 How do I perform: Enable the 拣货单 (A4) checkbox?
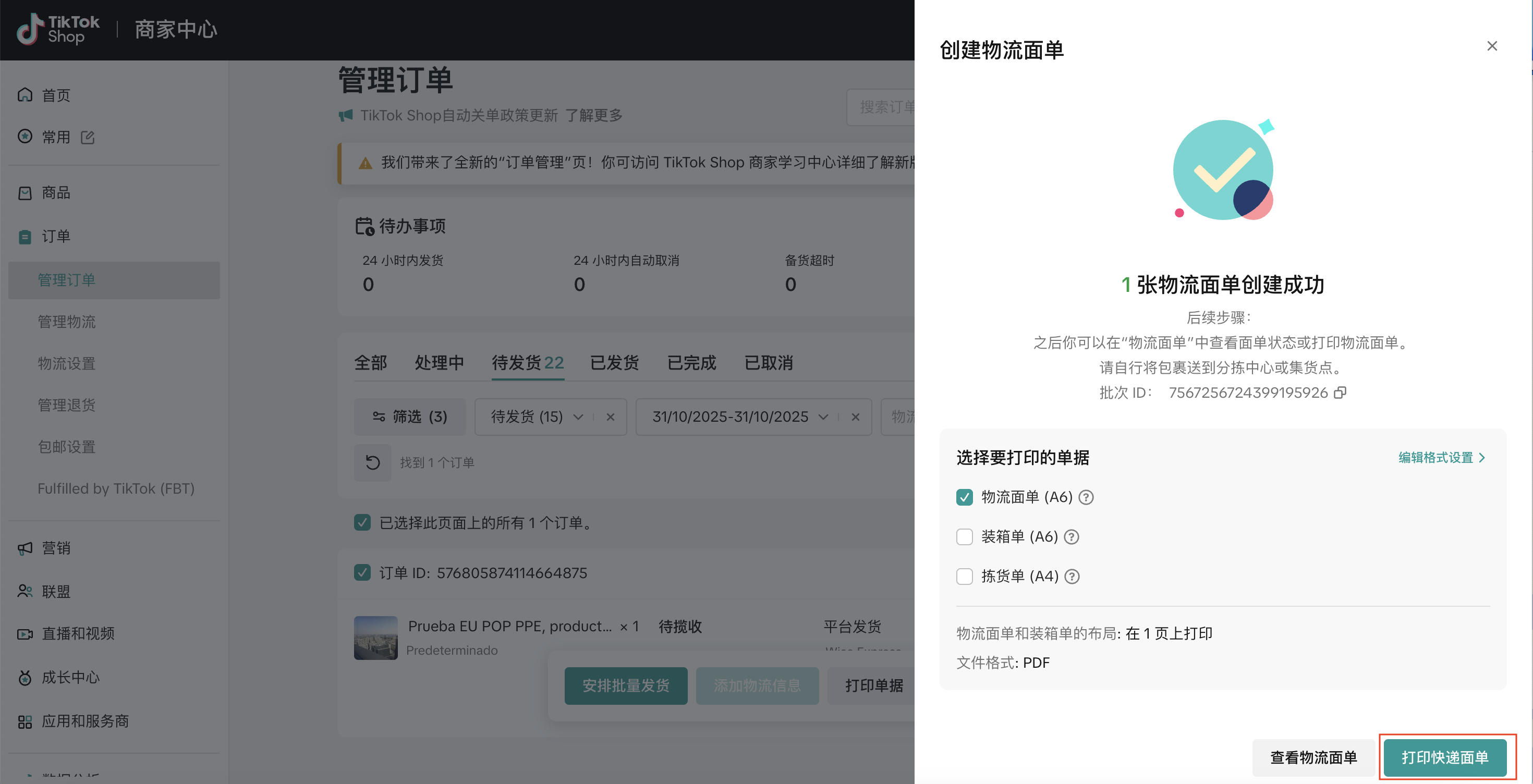964,577
